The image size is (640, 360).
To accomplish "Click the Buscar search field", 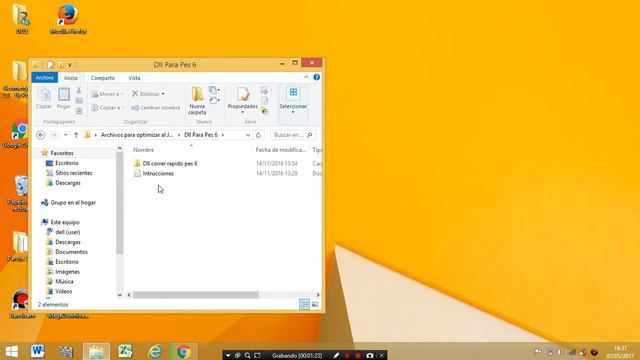I will click(x=293, y=135).
